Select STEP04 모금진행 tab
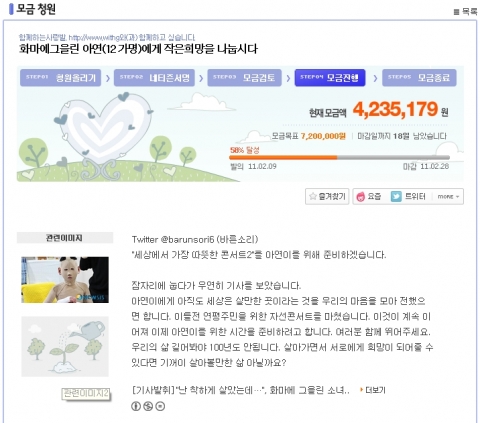480x423 pixels. coord(330,78)
